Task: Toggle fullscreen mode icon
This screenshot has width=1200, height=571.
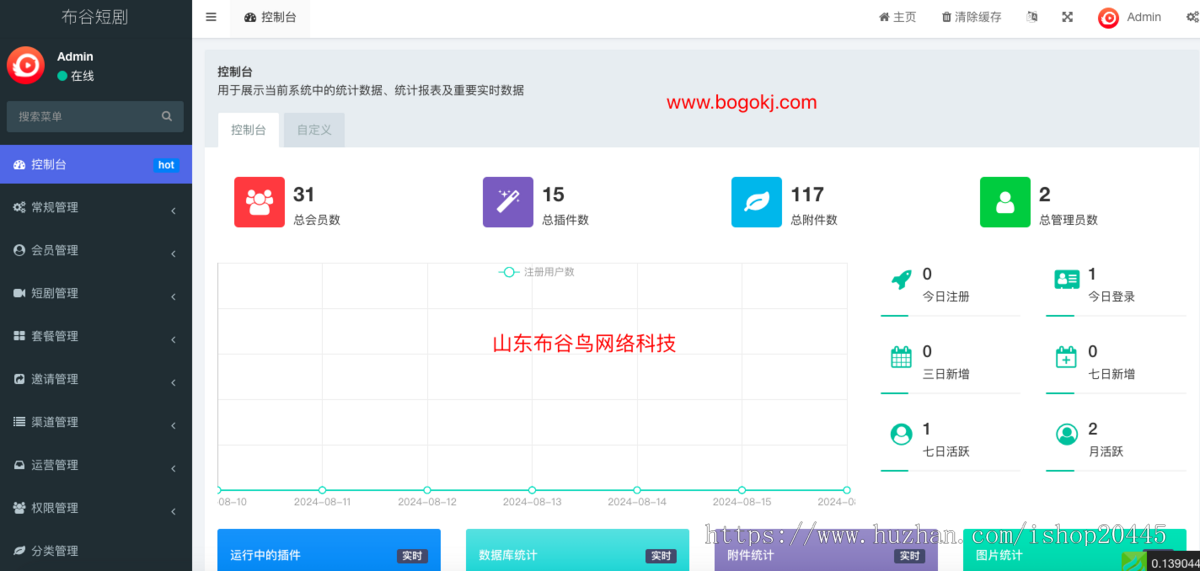Action: pos(1068,17)
